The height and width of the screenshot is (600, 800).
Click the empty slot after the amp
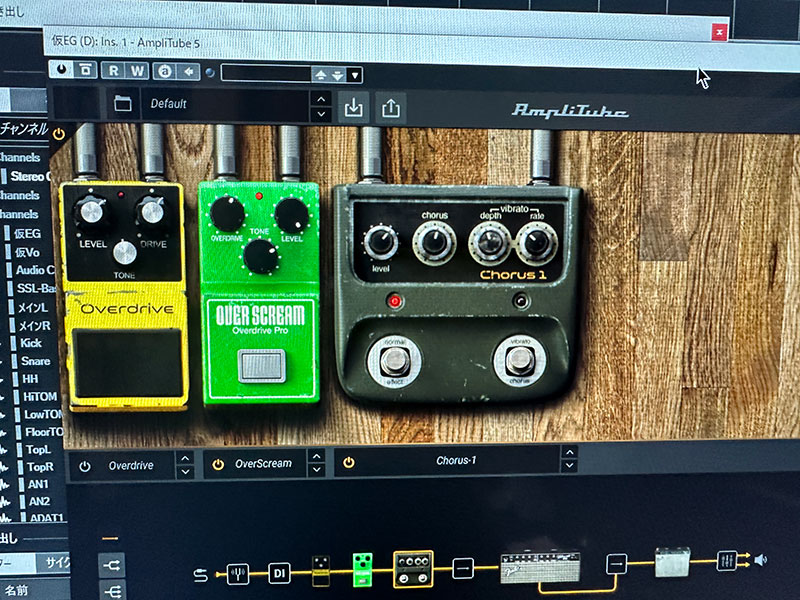coord(616,564)
